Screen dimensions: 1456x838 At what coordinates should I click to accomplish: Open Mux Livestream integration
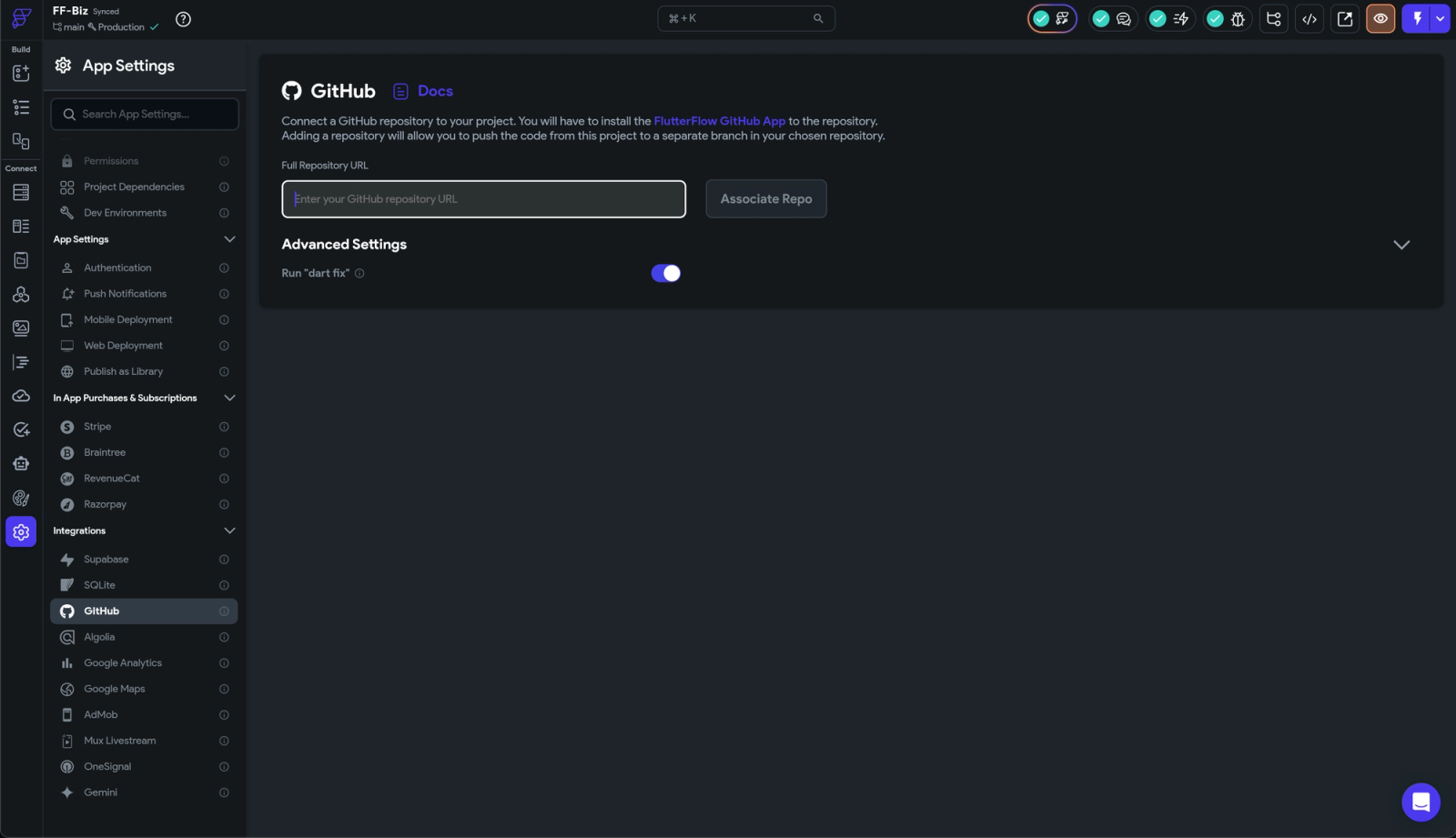click(144, 741)
